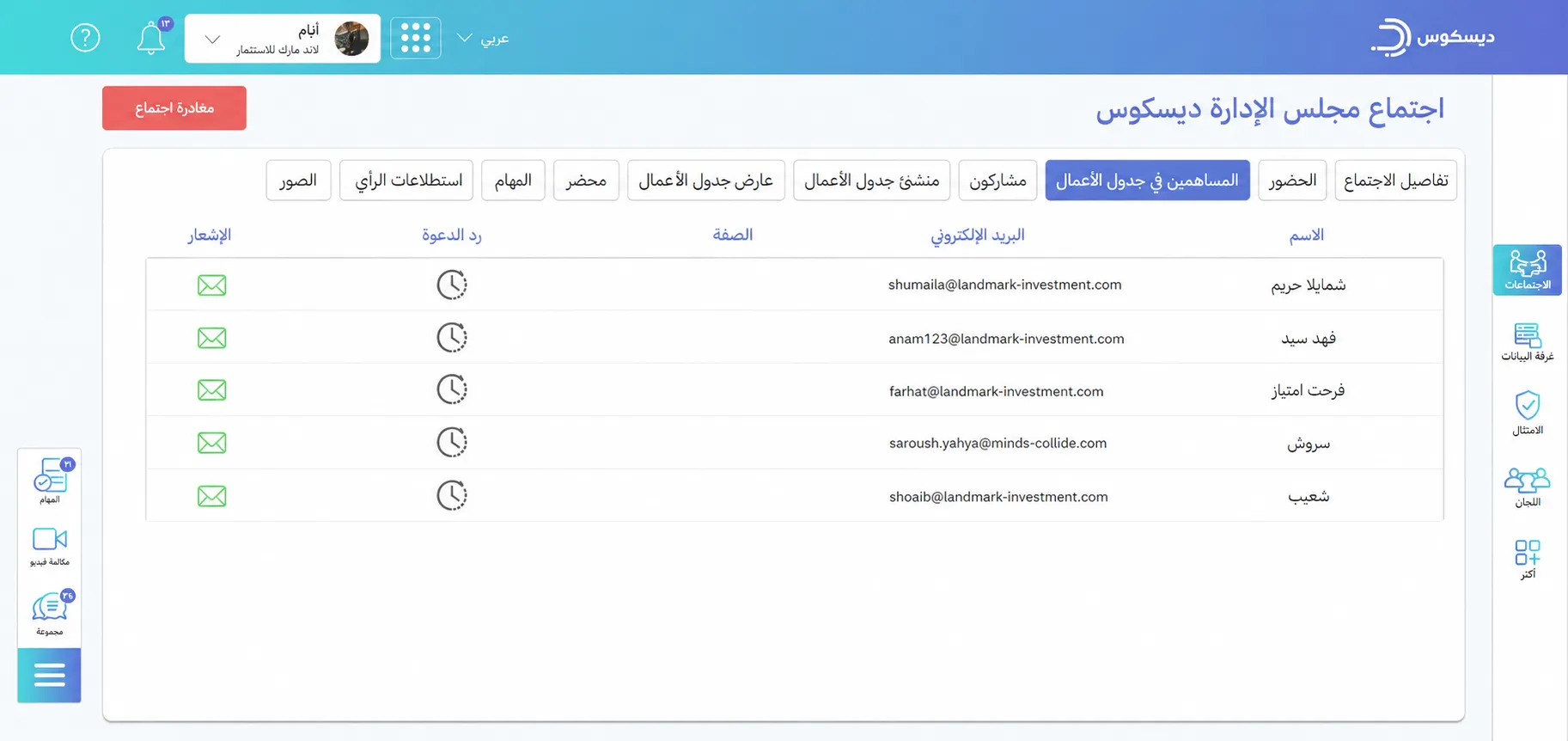Viewport: 1568px width, 741px height.
Task: Open اللجان in the sidebar
Action: point(1527,487)
